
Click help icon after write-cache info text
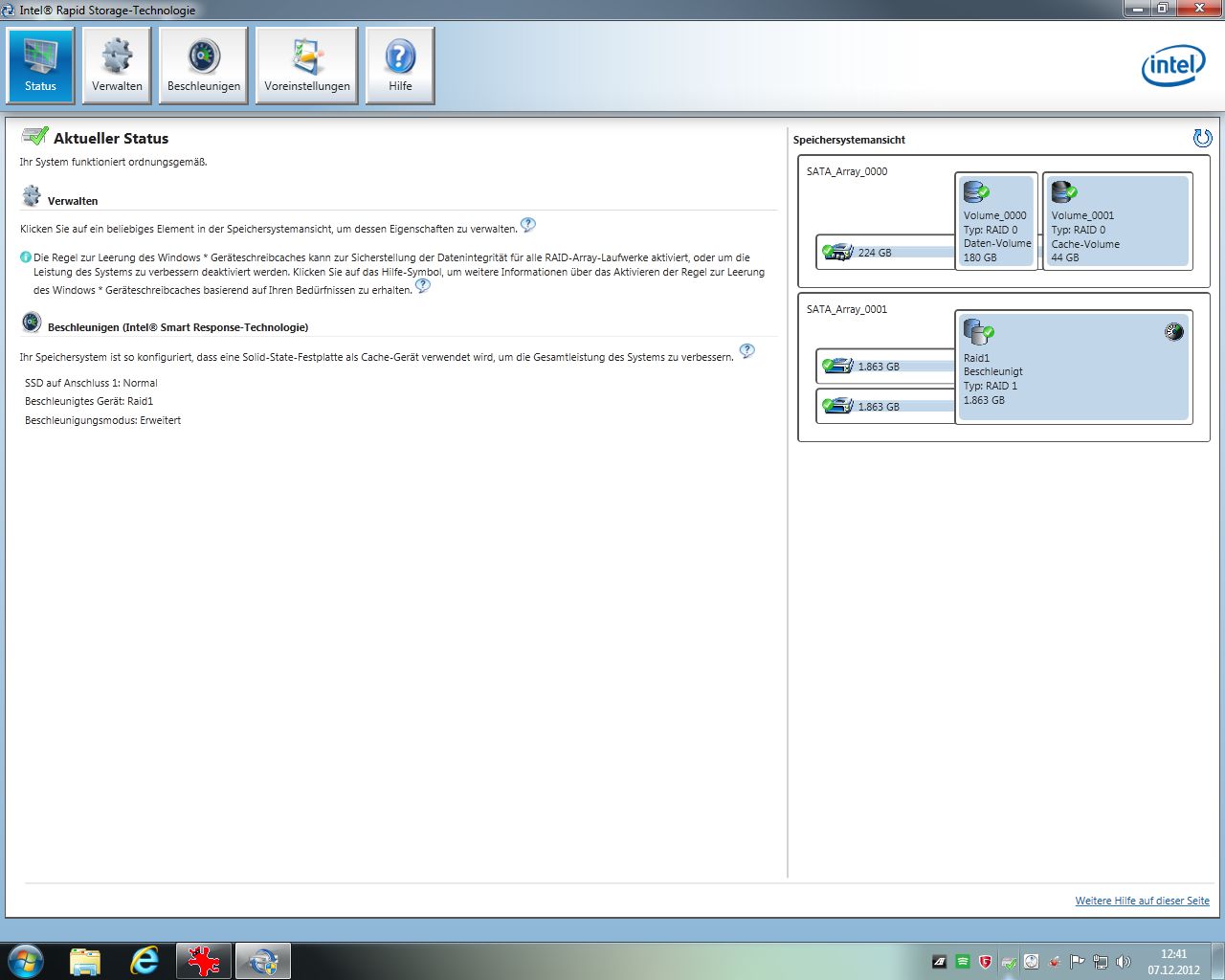click(423, 285)
